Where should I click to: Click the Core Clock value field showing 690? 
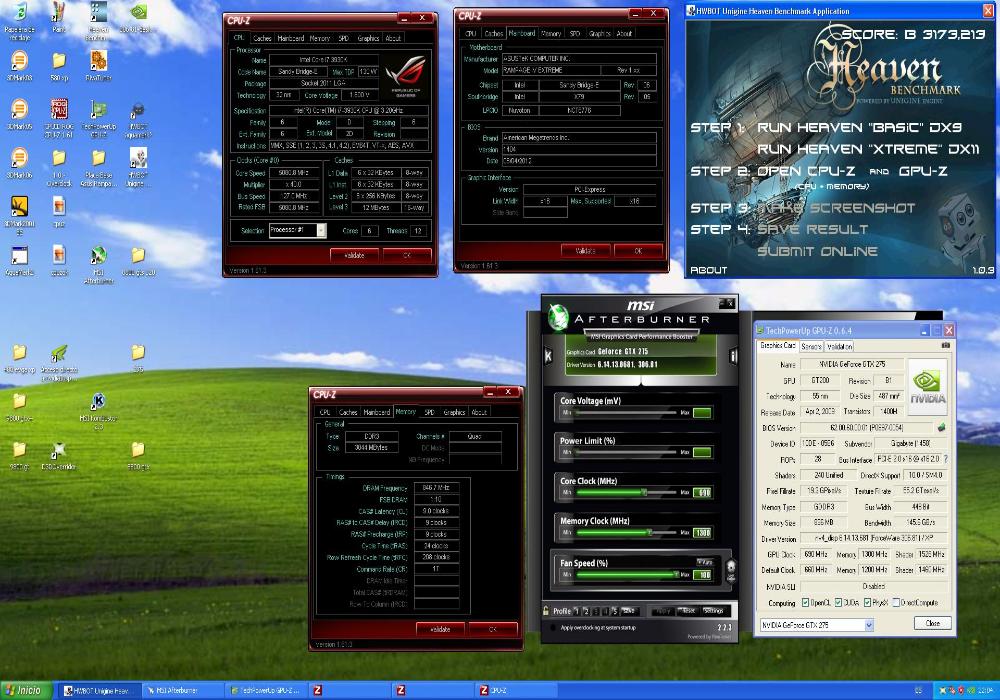tap(702, 492)
